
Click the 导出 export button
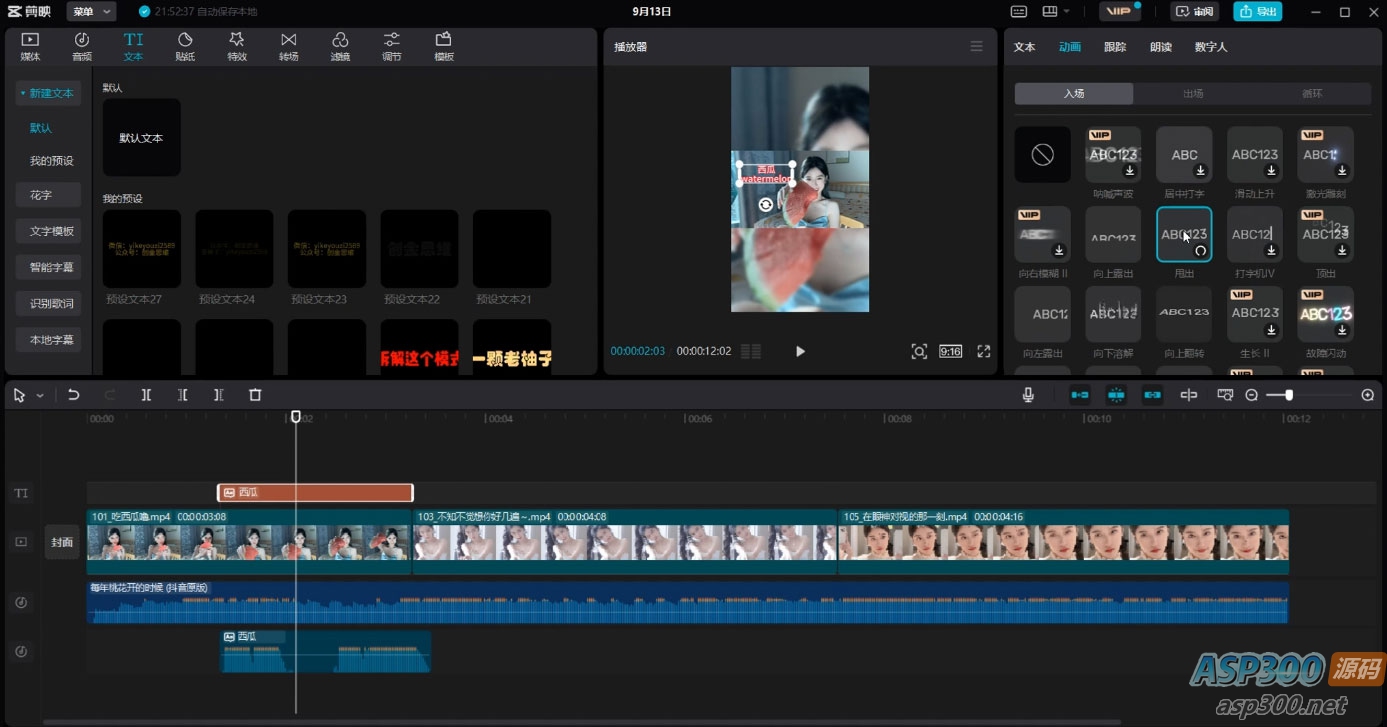click(x=1257, y=12)
